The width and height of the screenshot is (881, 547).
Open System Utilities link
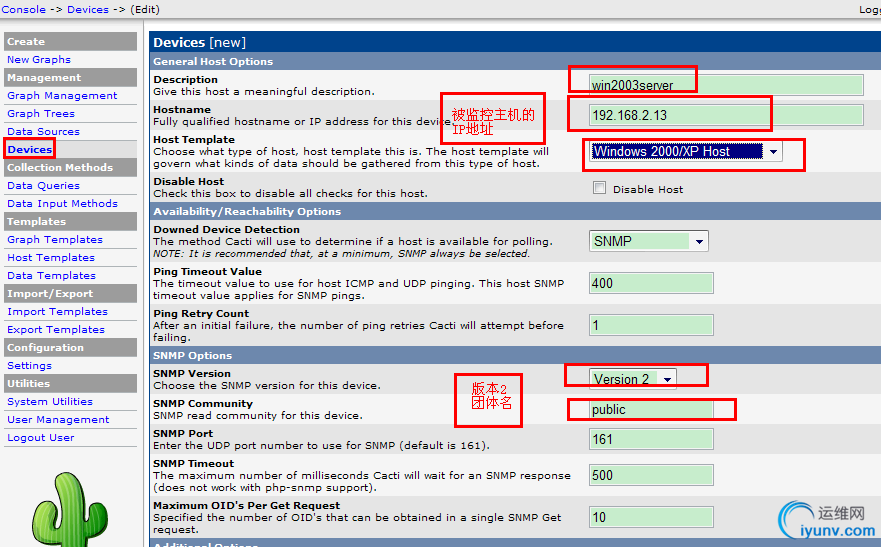click(x=49, y=401)
